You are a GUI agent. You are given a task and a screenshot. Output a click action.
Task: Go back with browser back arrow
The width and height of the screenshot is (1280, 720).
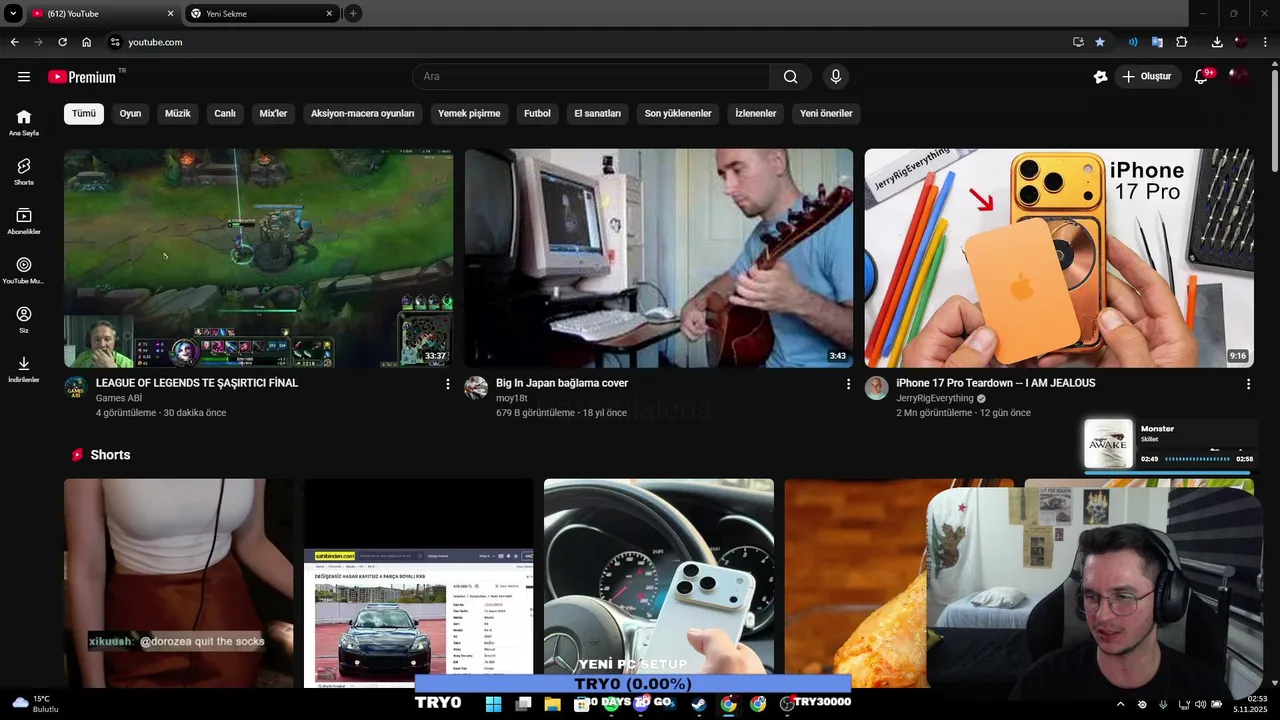pos(14,42)
